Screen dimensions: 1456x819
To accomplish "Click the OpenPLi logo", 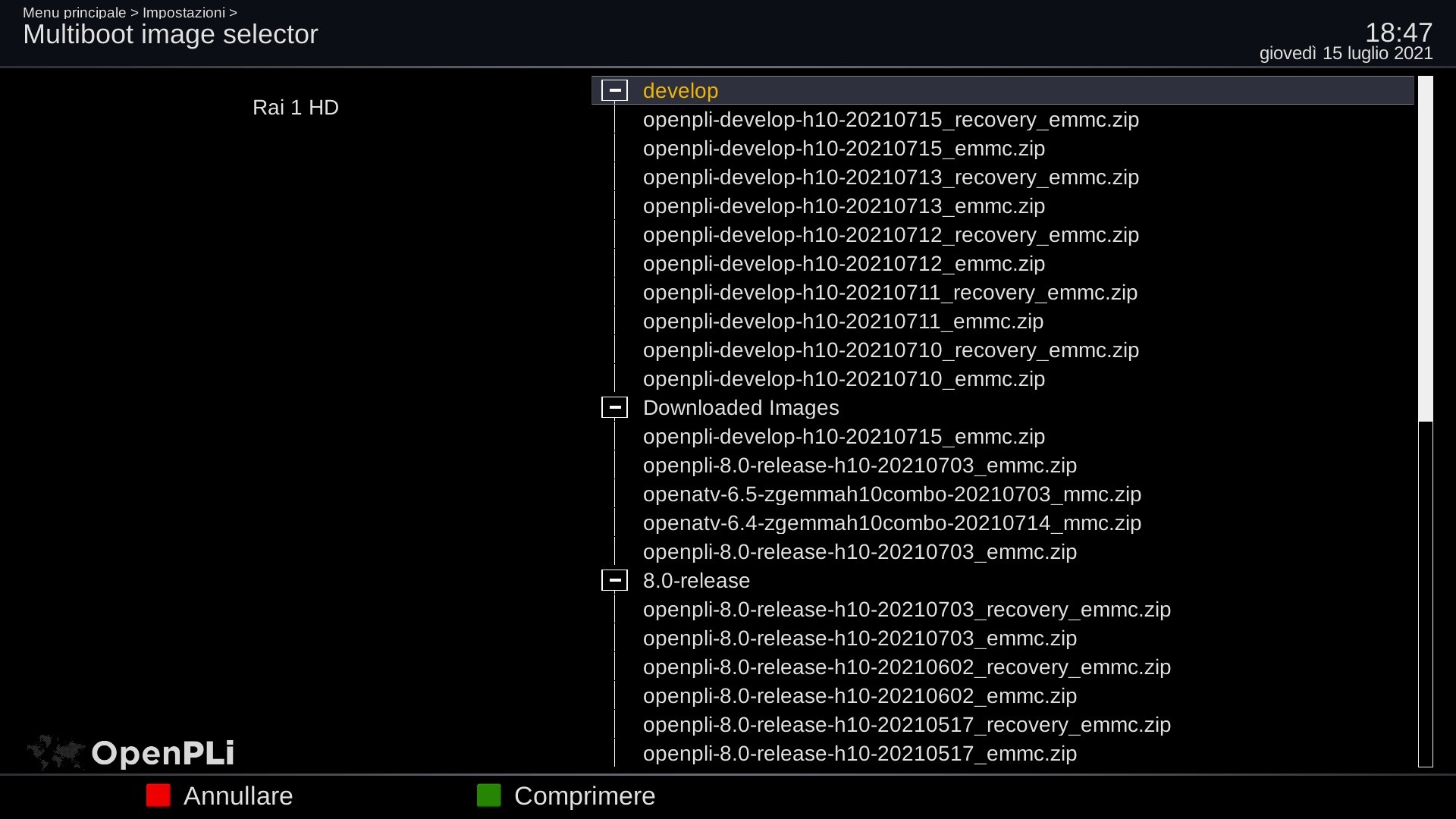I will coord(131,752).
